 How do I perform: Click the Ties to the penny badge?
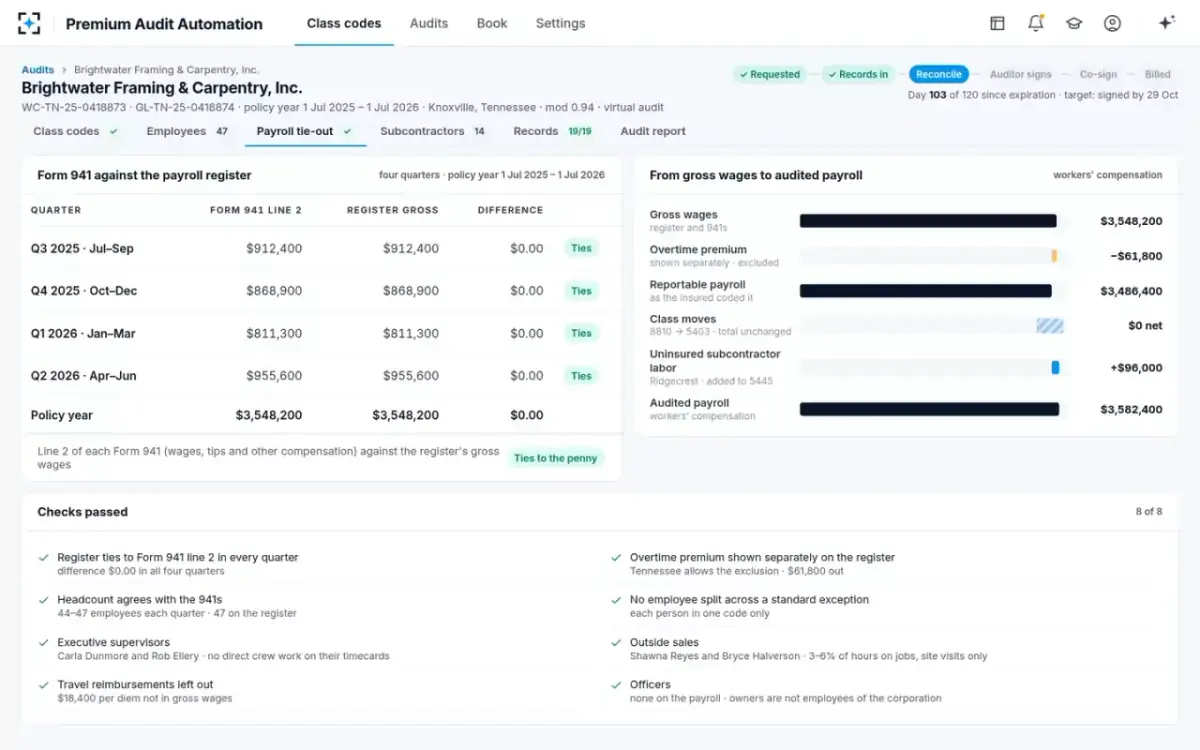555,458
